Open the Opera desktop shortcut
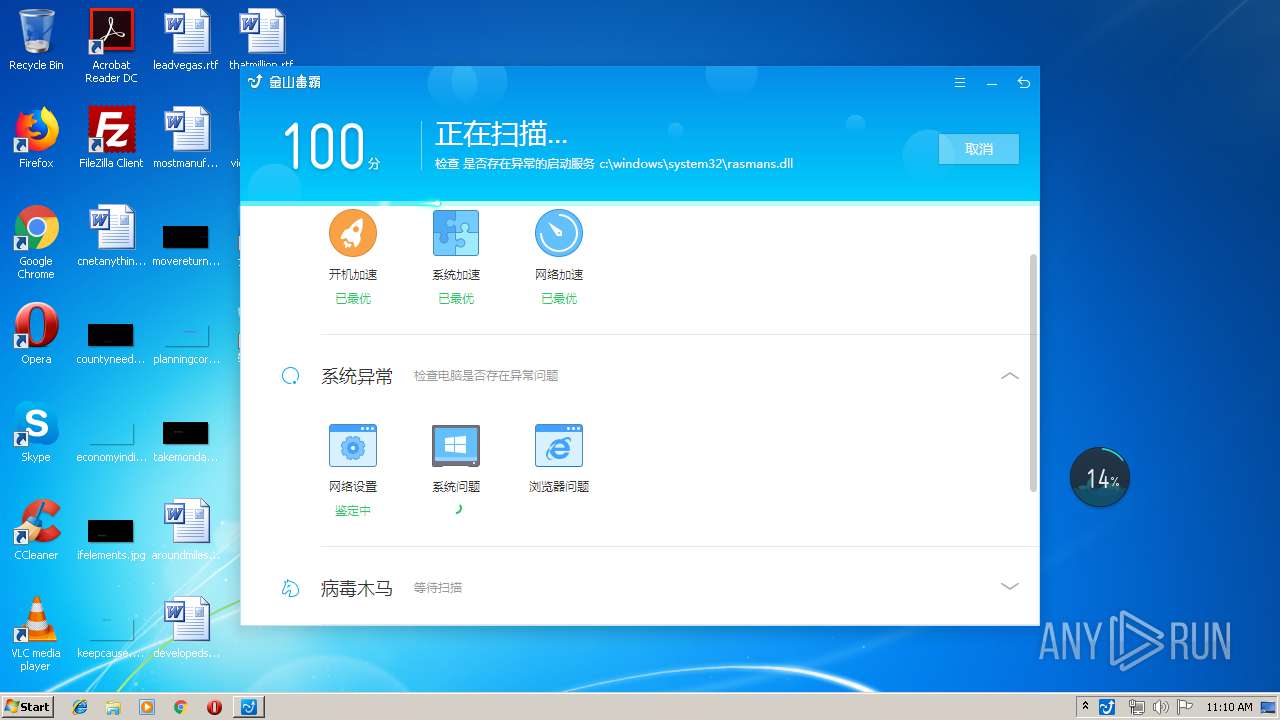Viewport: 1280px width, 720px height. [x=36, y=334]
